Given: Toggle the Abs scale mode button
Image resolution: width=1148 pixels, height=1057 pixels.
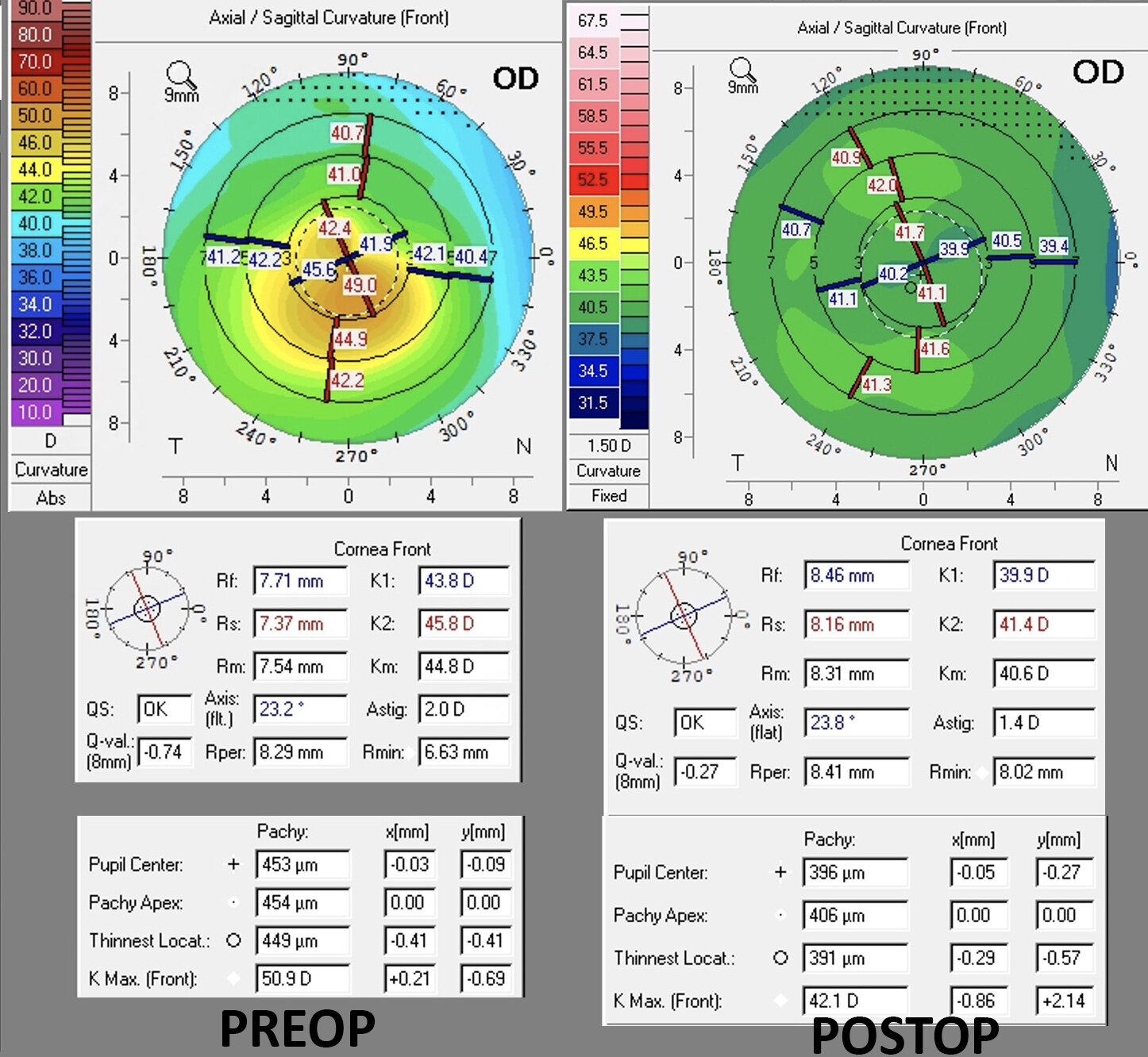Looking at the screenshot, I should pos(49,498).
